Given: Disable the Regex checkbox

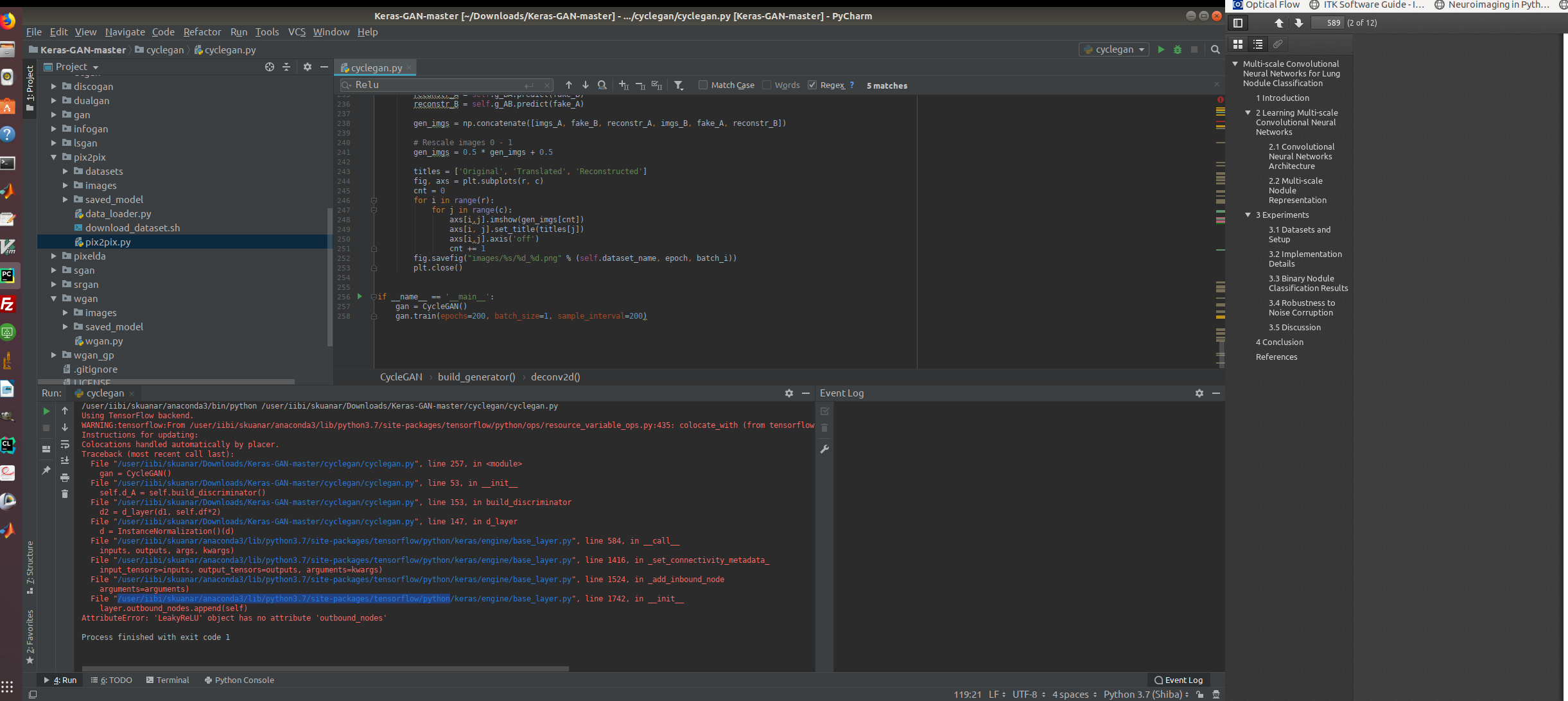Looking at the screenshot, I should [x=812, y=85].
